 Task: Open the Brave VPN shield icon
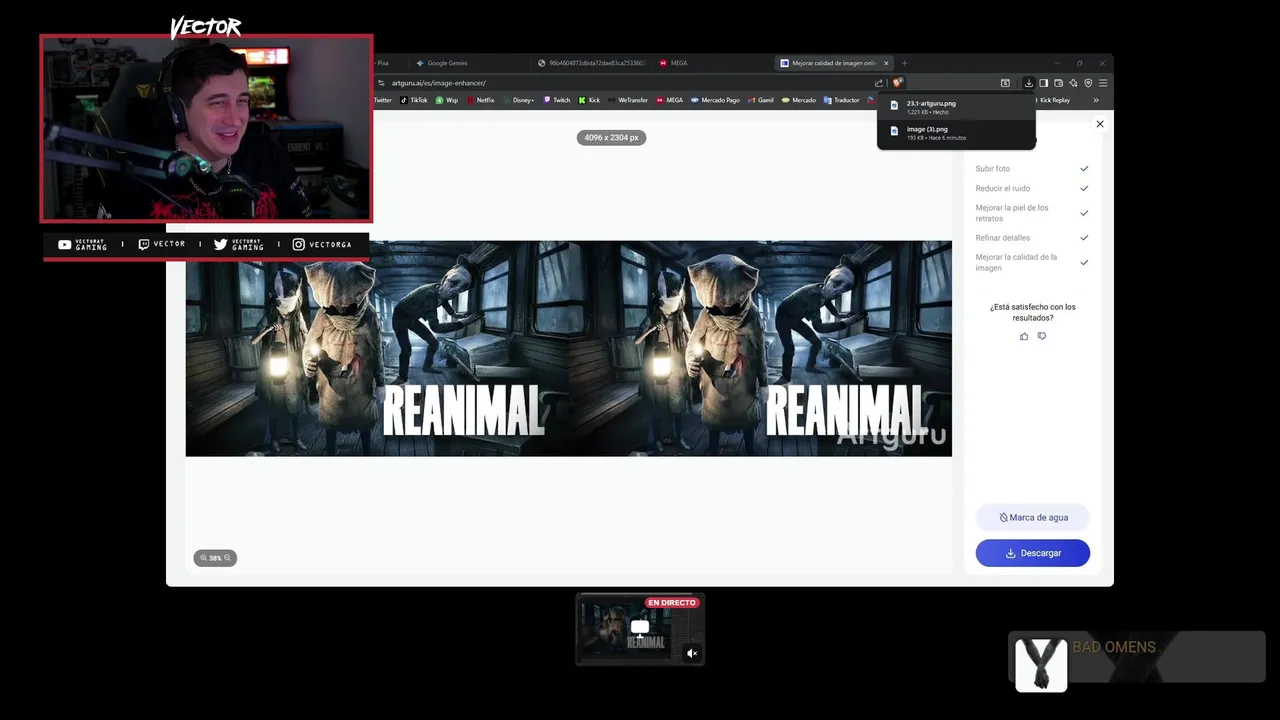pos(1088,83)
